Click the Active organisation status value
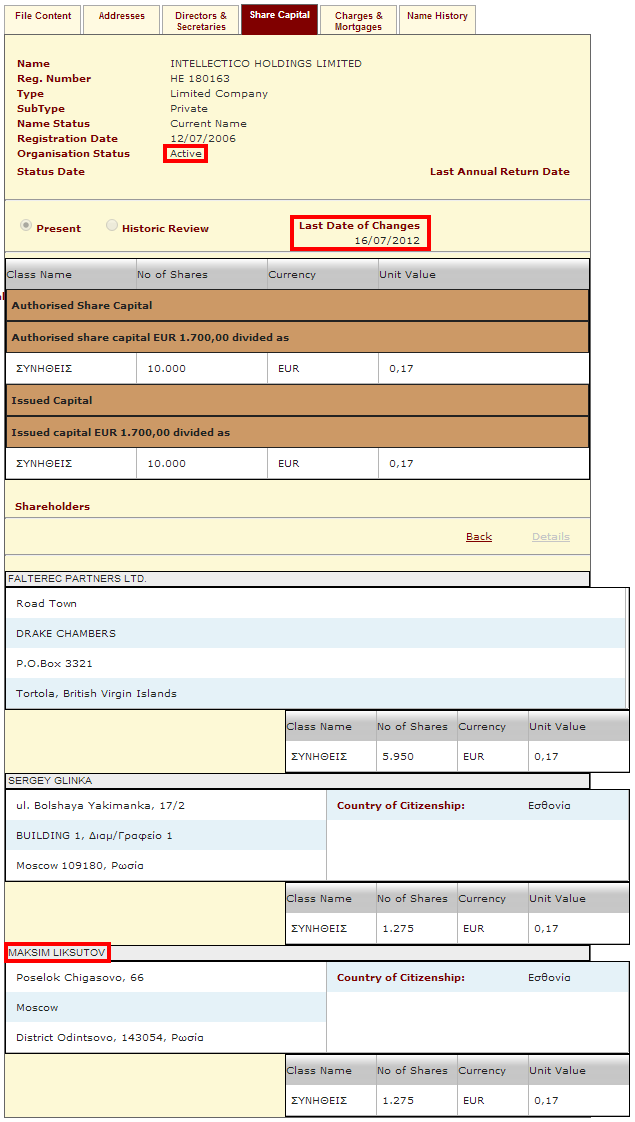 [x=186, y=154]
